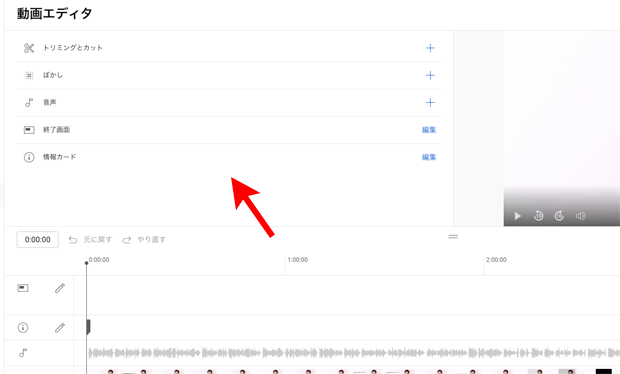The height and width of the screenshot is (374, 620).
Task: Click the end screen icon beside 終了画面
Action: coord(29,130)
